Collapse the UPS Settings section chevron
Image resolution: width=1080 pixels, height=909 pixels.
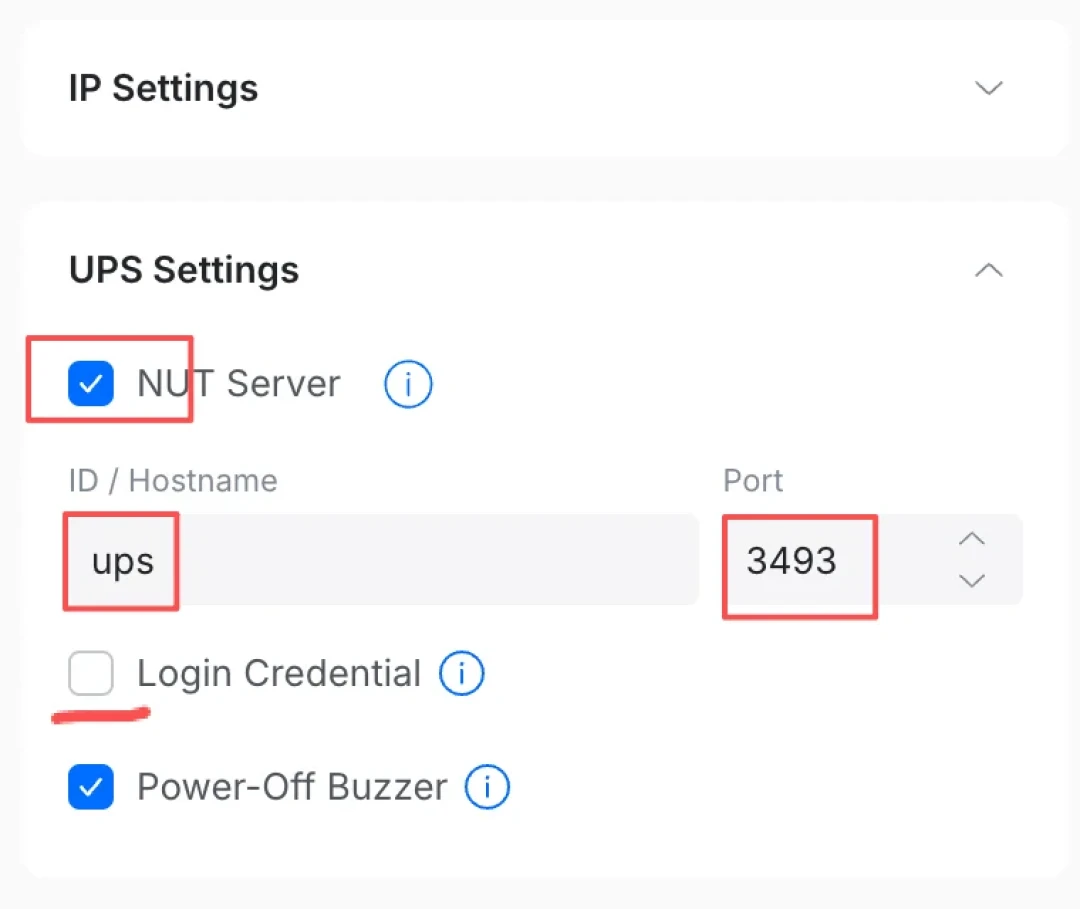pyautogui.click(x=988, y=270)
